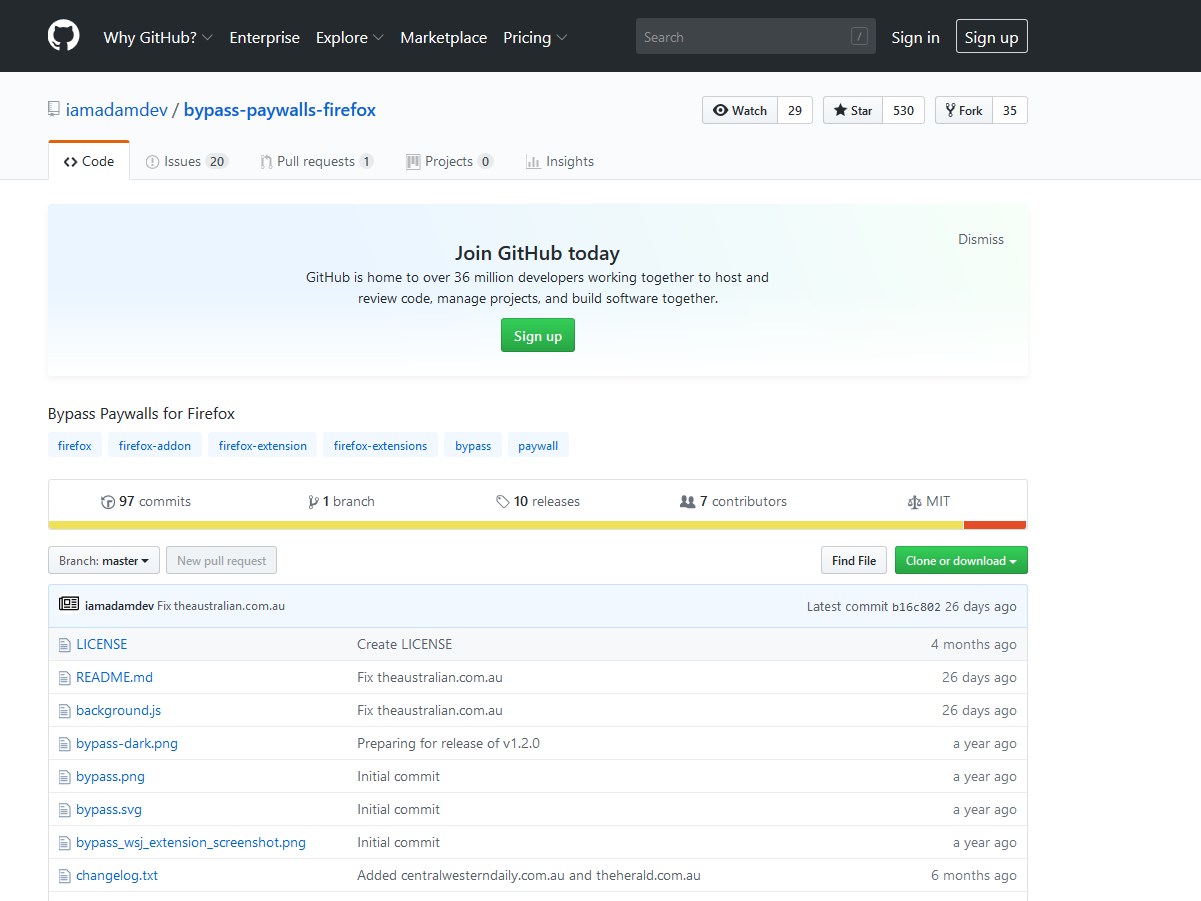Open the watchers count 29

795,110
